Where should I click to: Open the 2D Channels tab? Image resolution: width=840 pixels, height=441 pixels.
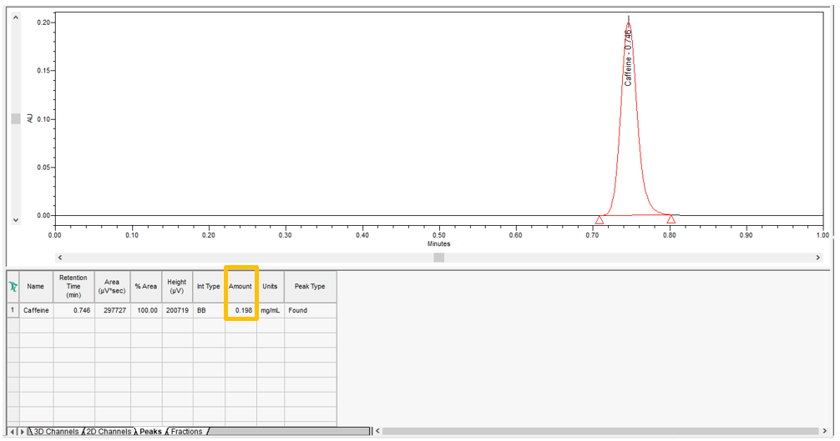tap(108, 432)
